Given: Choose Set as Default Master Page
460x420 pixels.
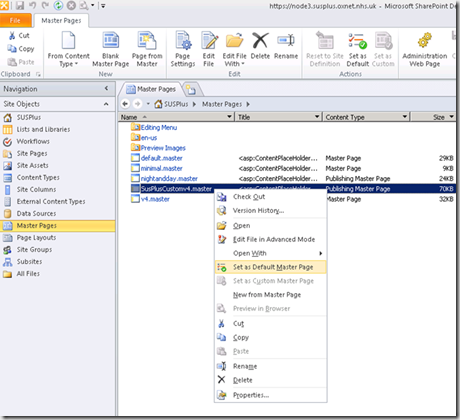Looking at the screenshot, I should (270, 267).
